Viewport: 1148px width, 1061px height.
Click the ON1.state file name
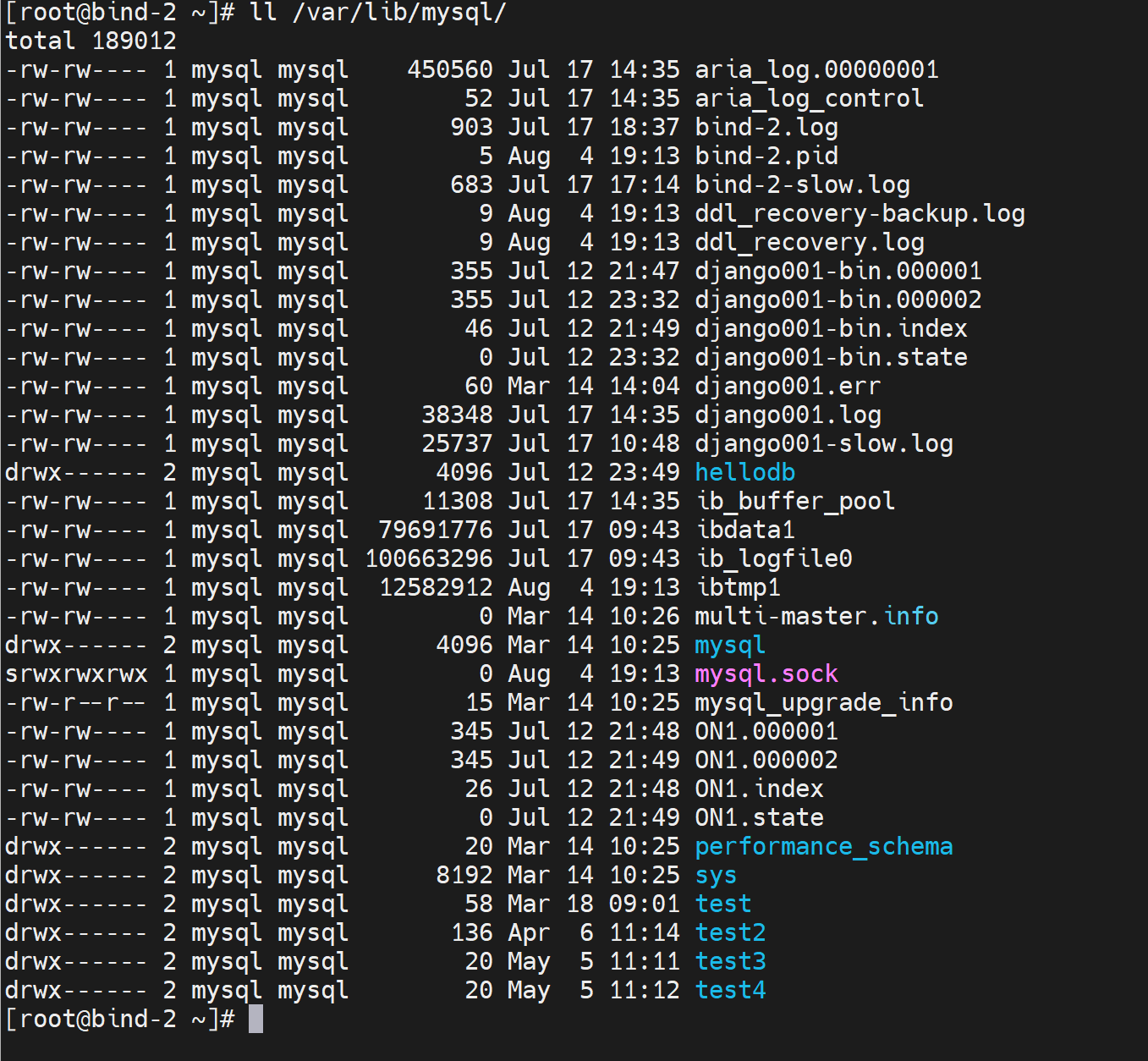pyautogui.click(x=759, y=818)
